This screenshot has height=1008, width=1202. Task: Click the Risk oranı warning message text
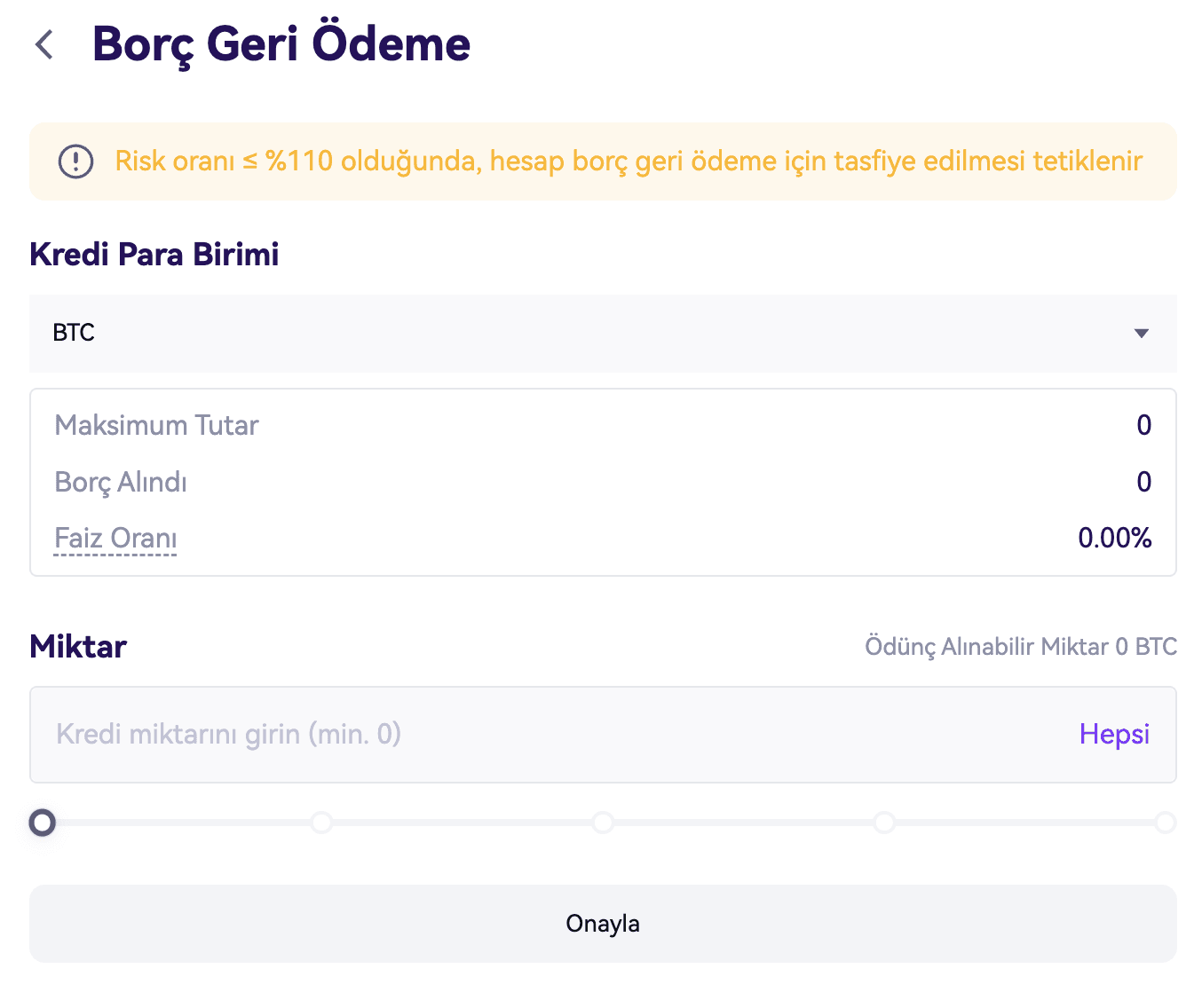629,161
